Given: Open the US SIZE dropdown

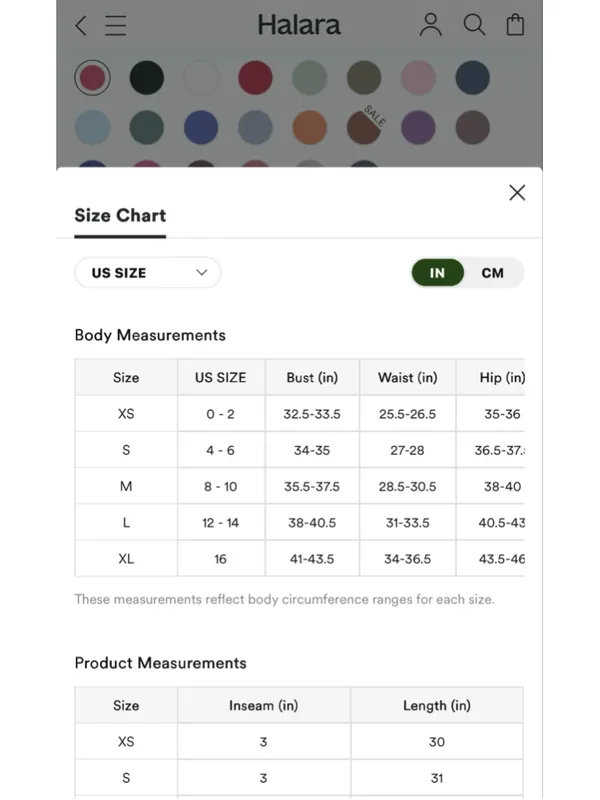Looking at the screenshot, I should click(x=148, y=272).
